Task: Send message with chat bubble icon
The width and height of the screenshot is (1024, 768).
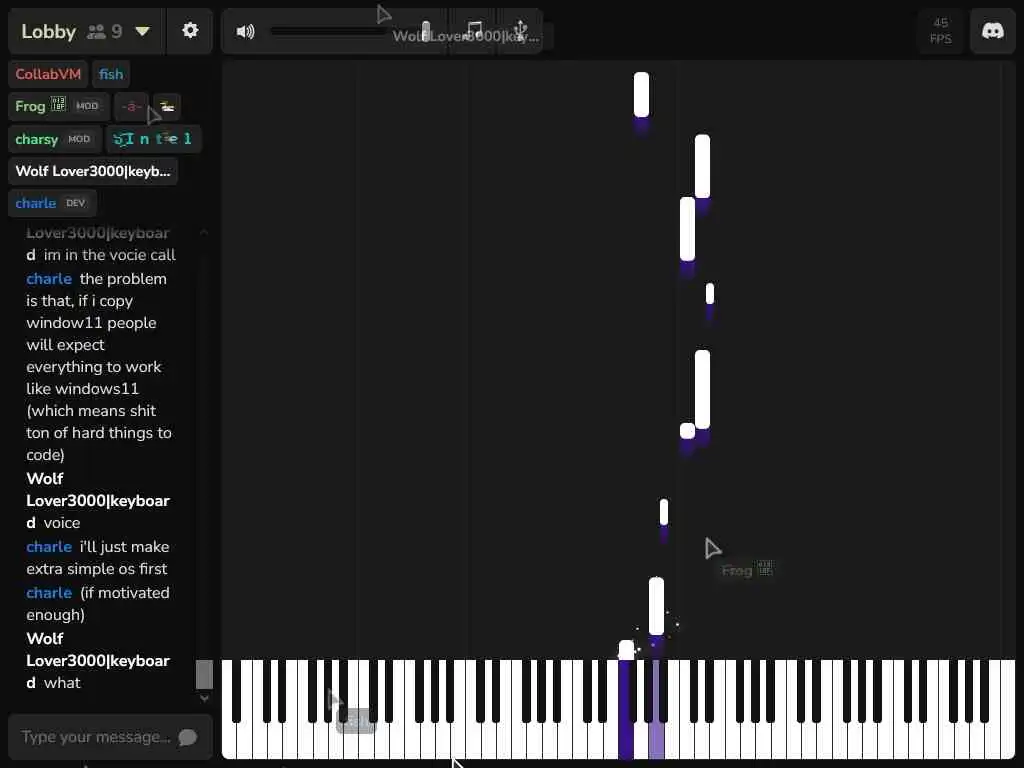Action: 187,737
